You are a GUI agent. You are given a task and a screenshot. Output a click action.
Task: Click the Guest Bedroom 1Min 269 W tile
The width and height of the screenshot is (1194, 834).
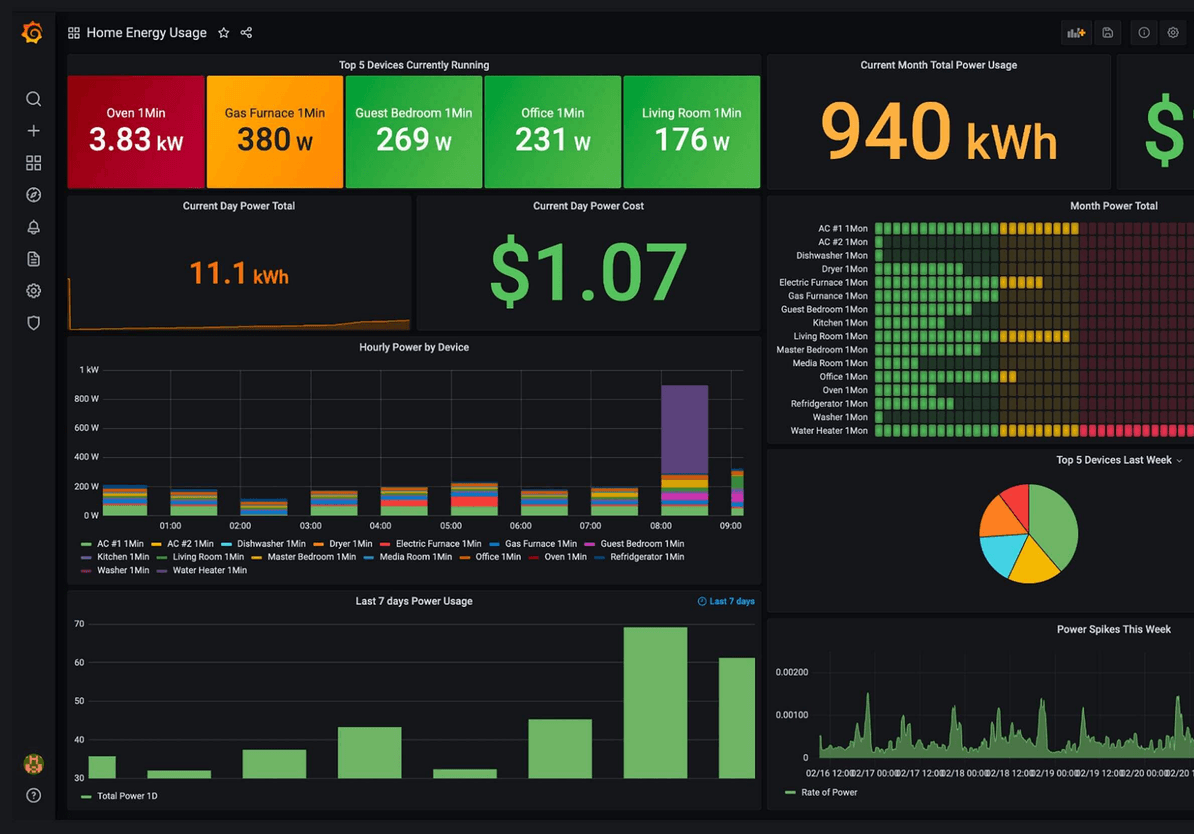[413, 131]
